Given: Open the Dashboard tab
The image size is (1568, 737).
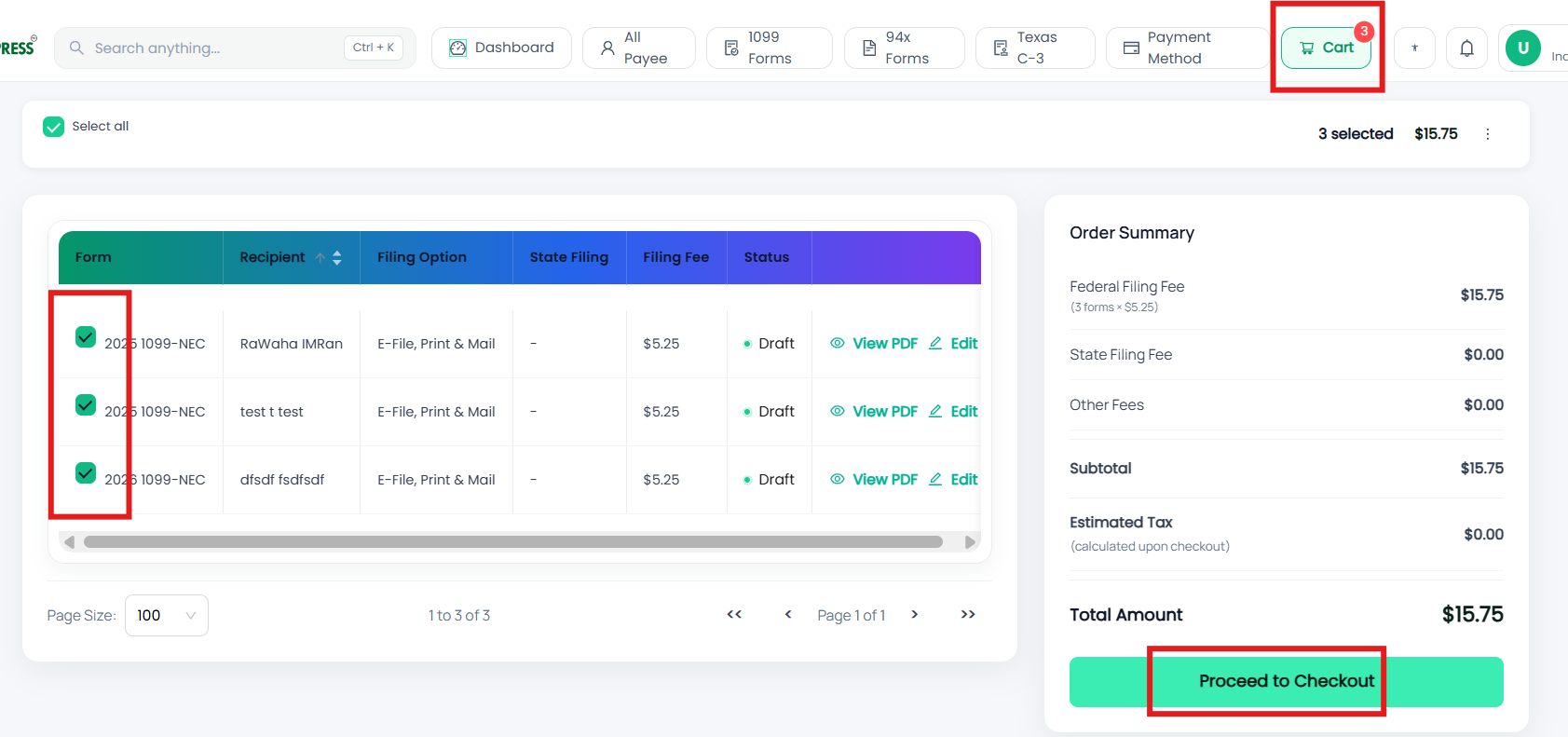Looking at the screenshot, I should [501, 48].
